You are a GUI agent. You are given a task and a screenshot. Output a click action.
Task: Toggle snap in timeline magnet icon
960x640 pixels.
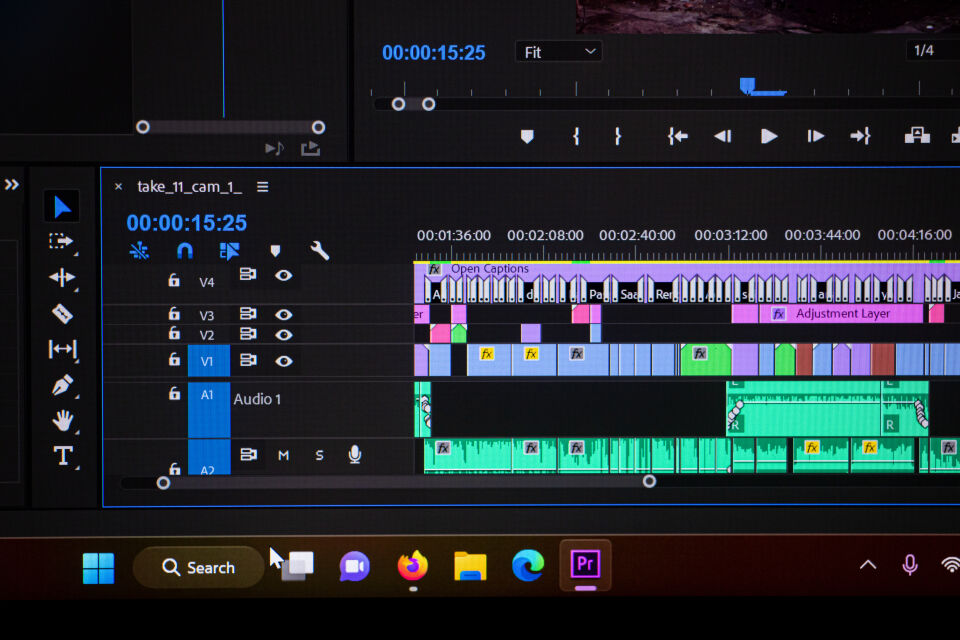184,251
